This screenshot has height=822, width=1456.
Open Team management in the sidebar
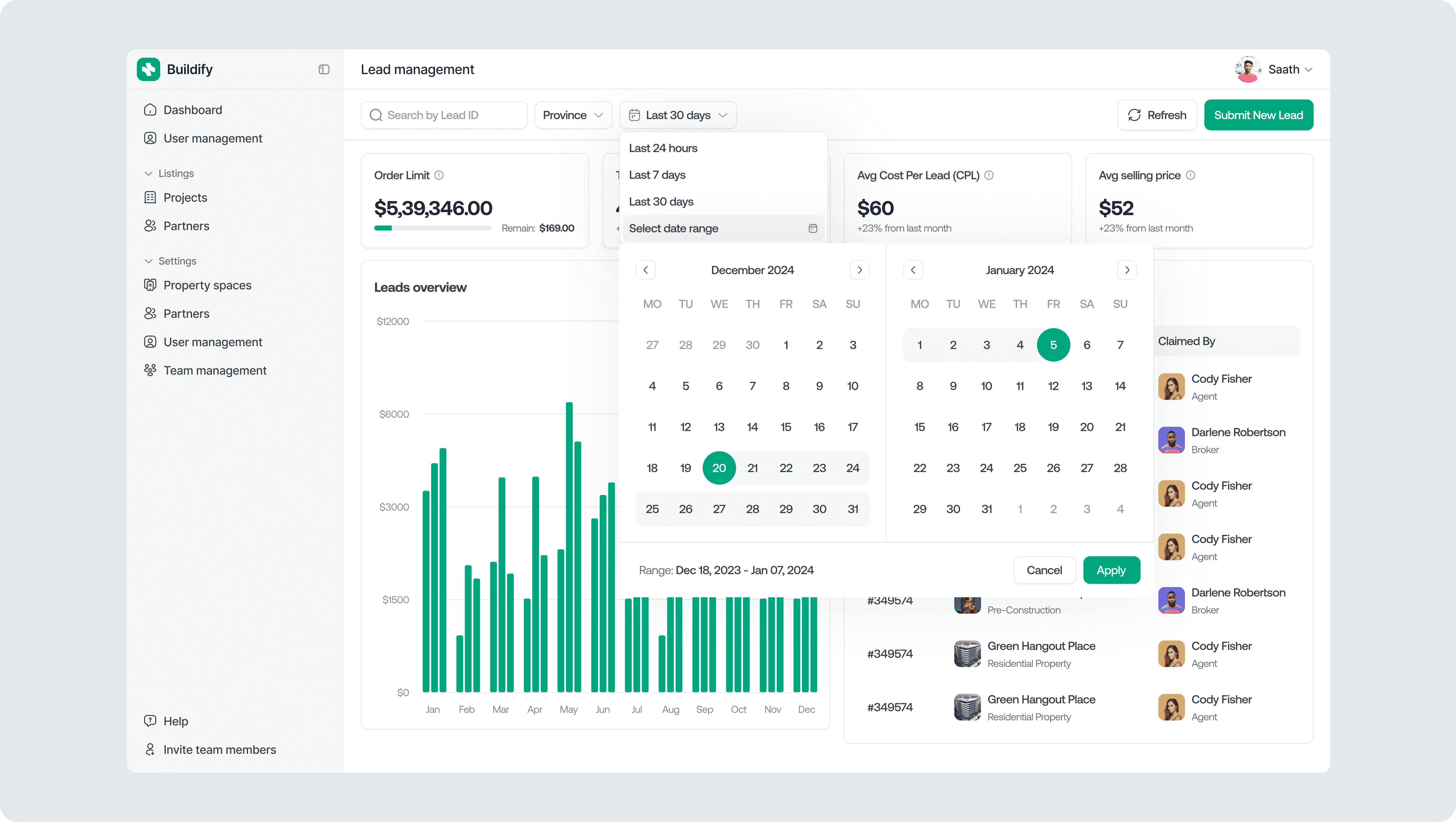point(215,370)
